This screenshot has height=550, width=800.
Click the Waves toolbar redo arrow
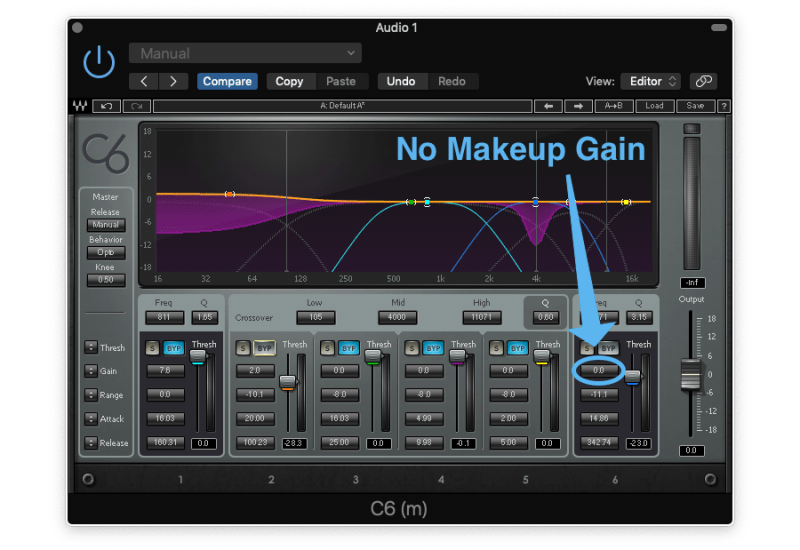(x=136, y=106)
